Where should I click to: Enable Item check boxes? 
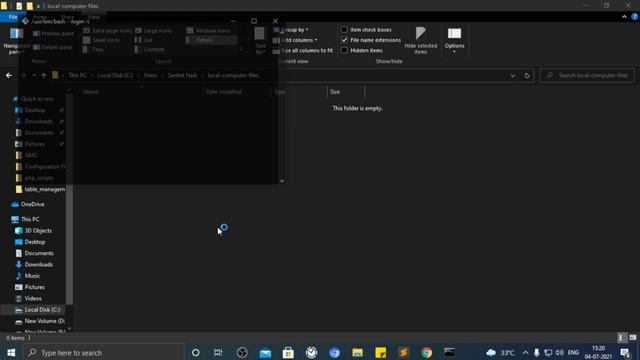(344, 29)
